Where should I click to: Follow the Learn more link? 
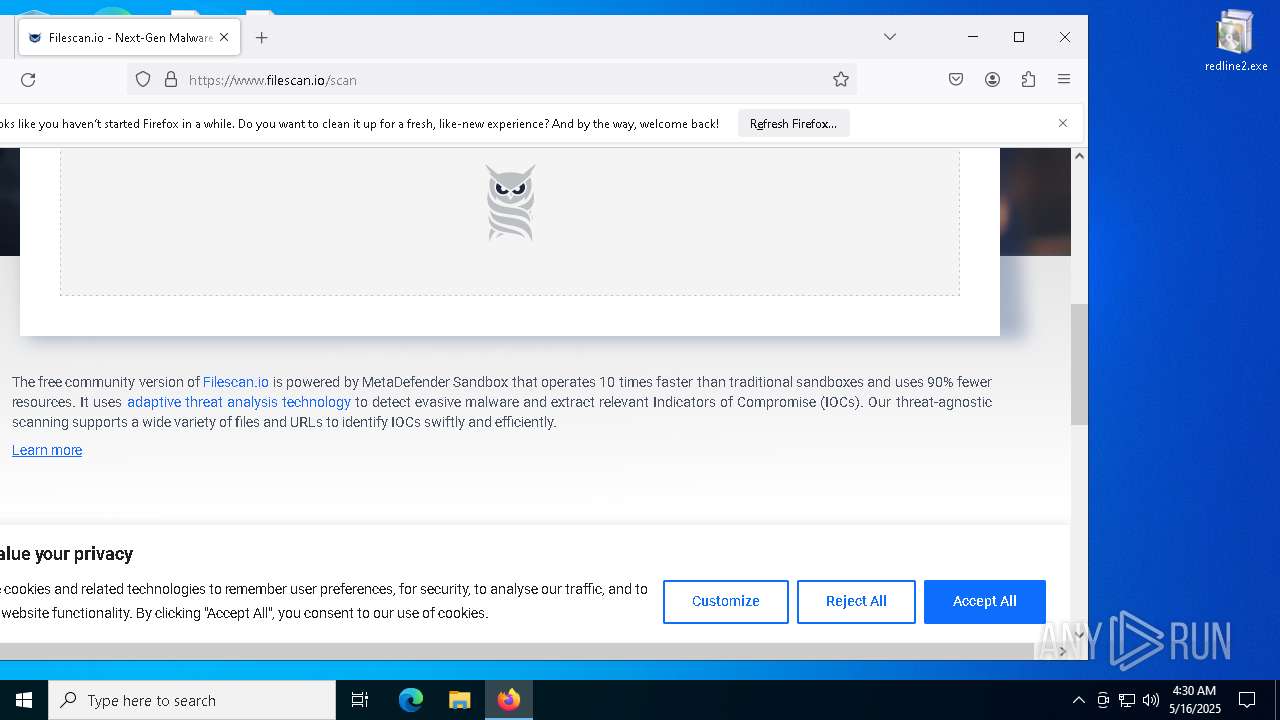[x=47, y=450]
